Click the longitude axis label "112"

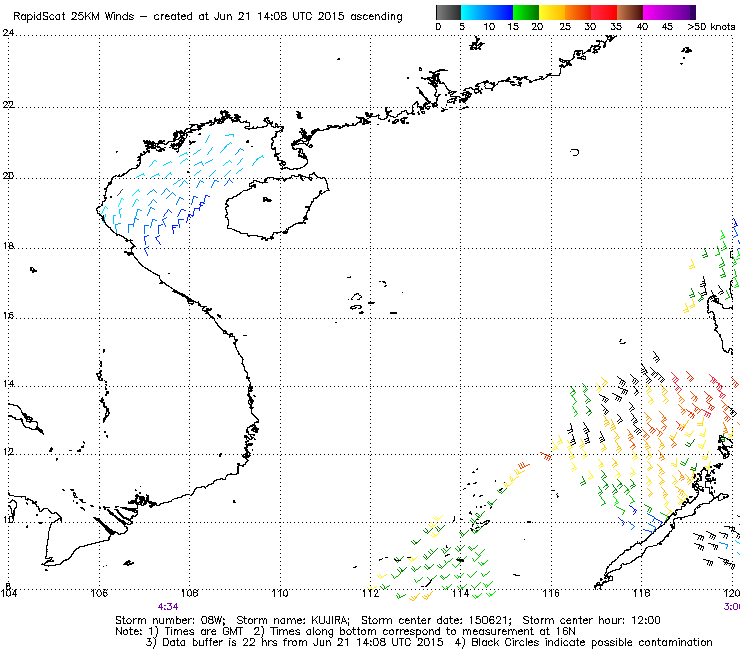370,593
